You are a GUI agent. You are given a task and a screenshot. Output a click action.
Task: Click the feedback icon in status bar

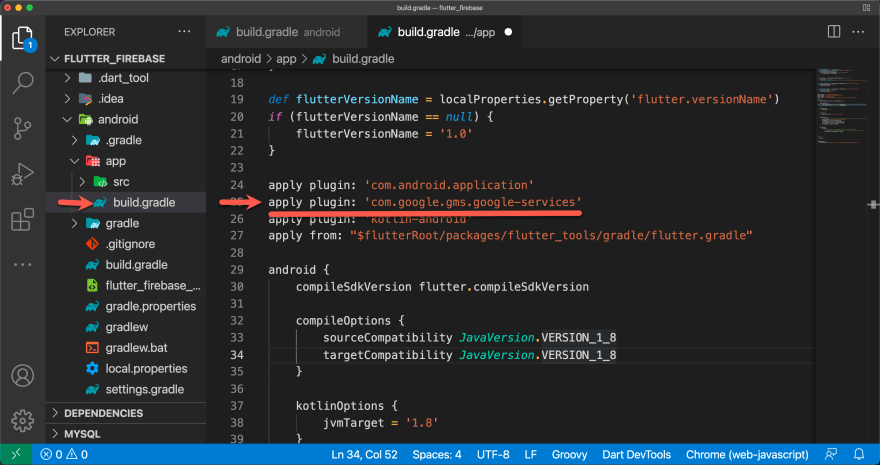coord(831,454)
